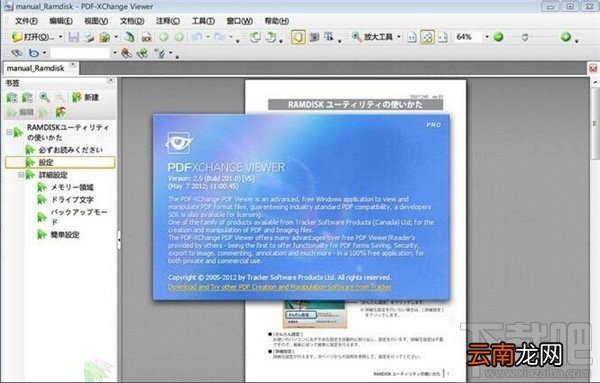The image size is (600, 383).
Task: Click bookmark options icon in second row
Action: tap(60, 112)
